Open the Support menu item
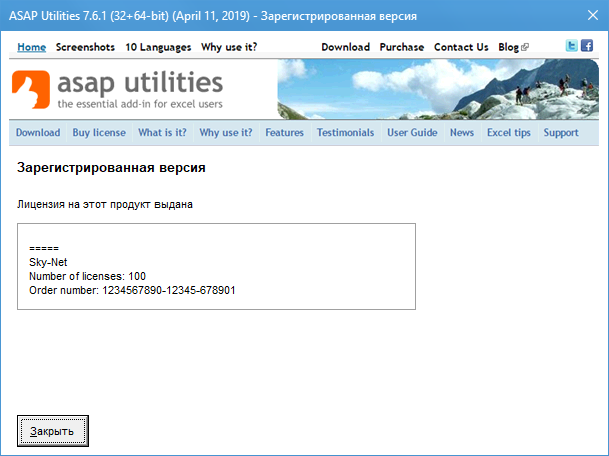 [x=561, y=132]
